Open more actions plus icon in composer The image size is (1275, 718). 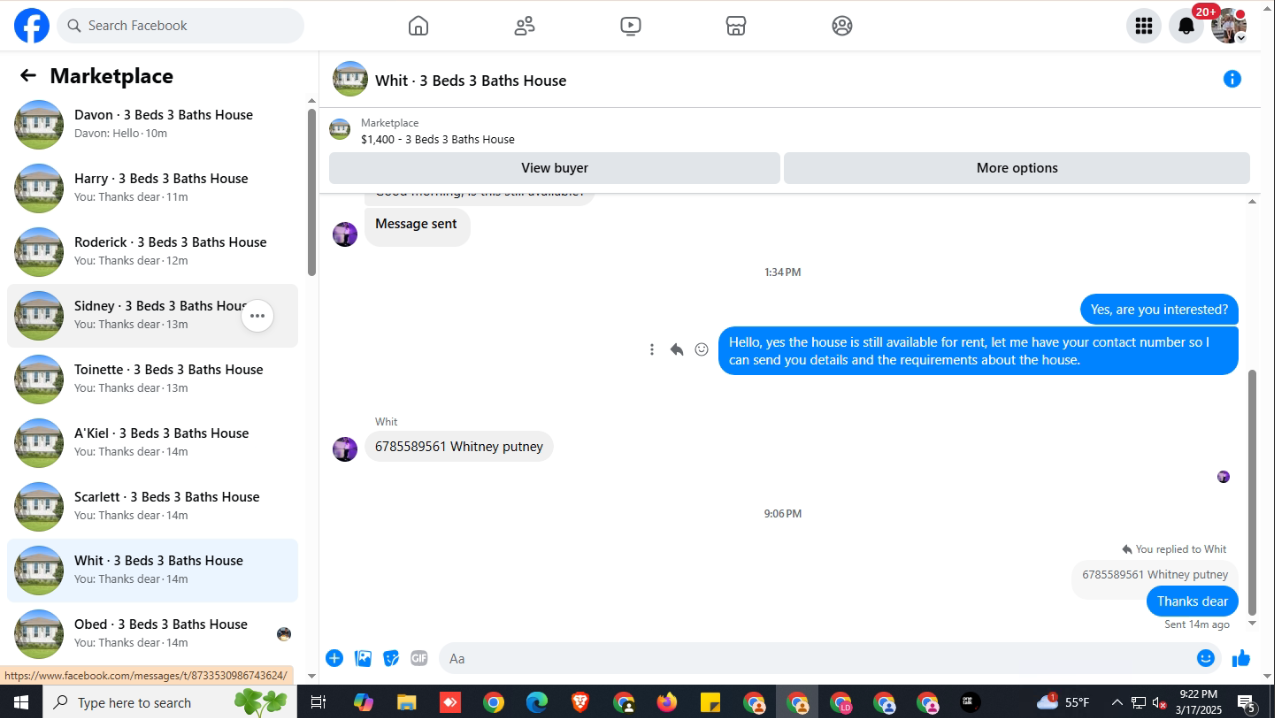pos(334,658)
